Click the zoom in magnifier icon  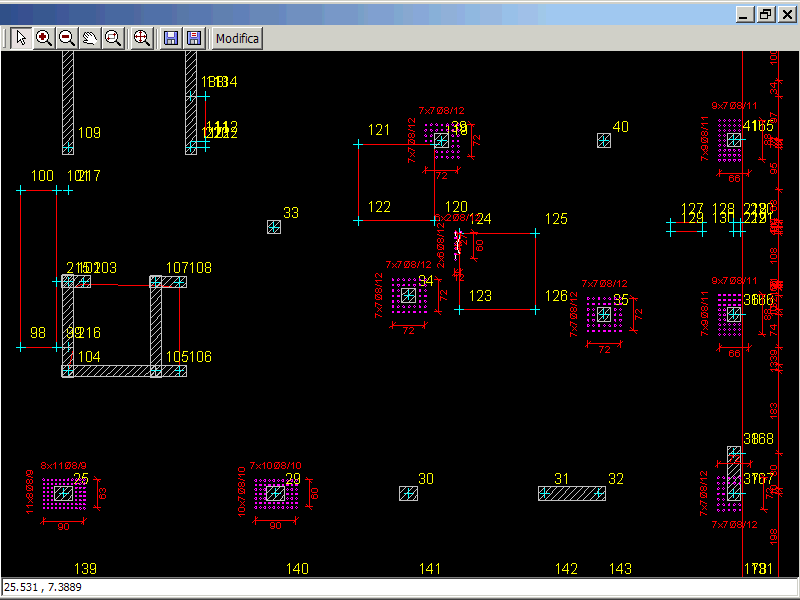tap(44, 38)
